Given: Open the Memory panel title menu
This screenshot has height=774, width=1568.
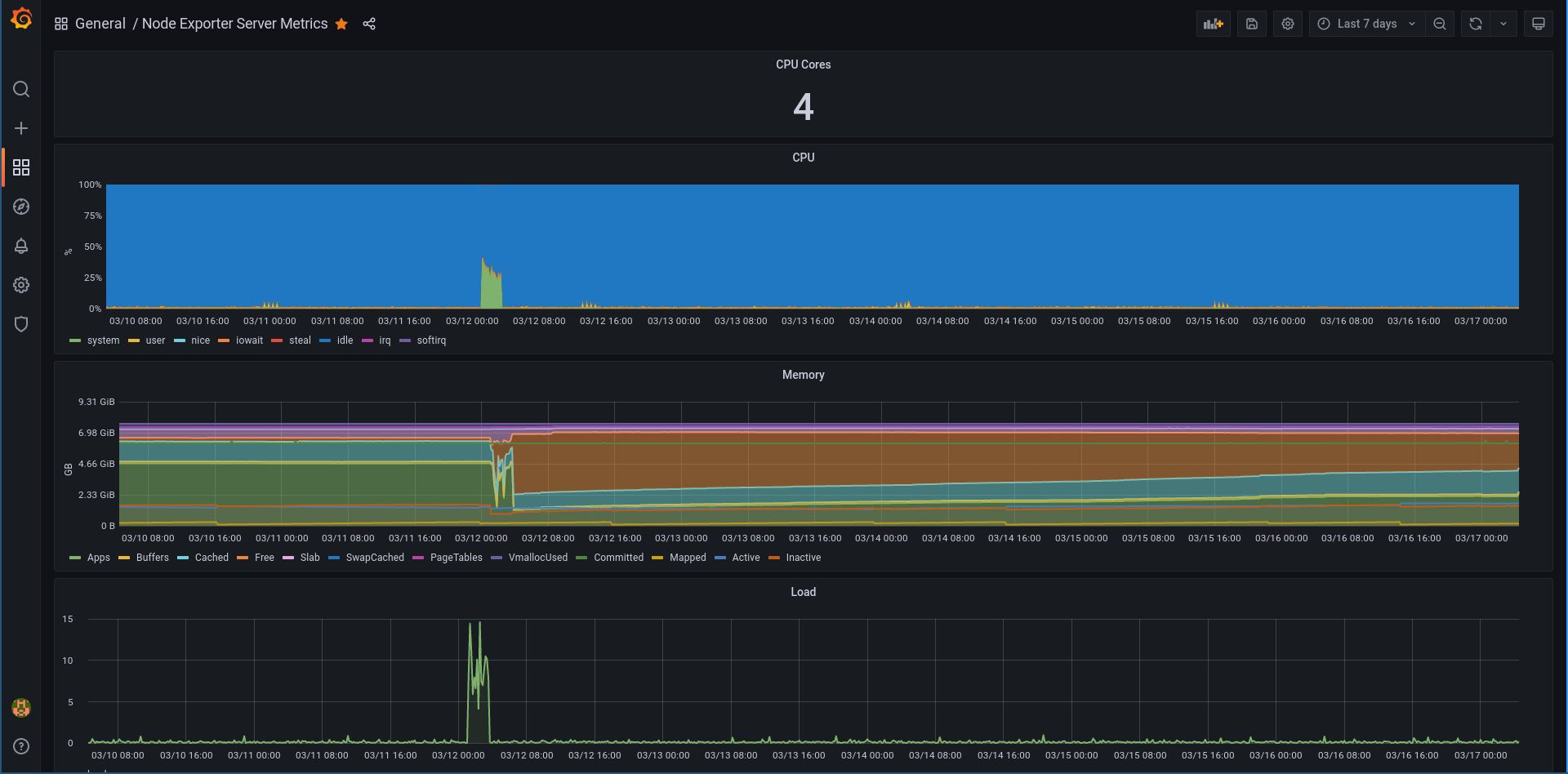Looking at the screenshot, I should point(803,375).
